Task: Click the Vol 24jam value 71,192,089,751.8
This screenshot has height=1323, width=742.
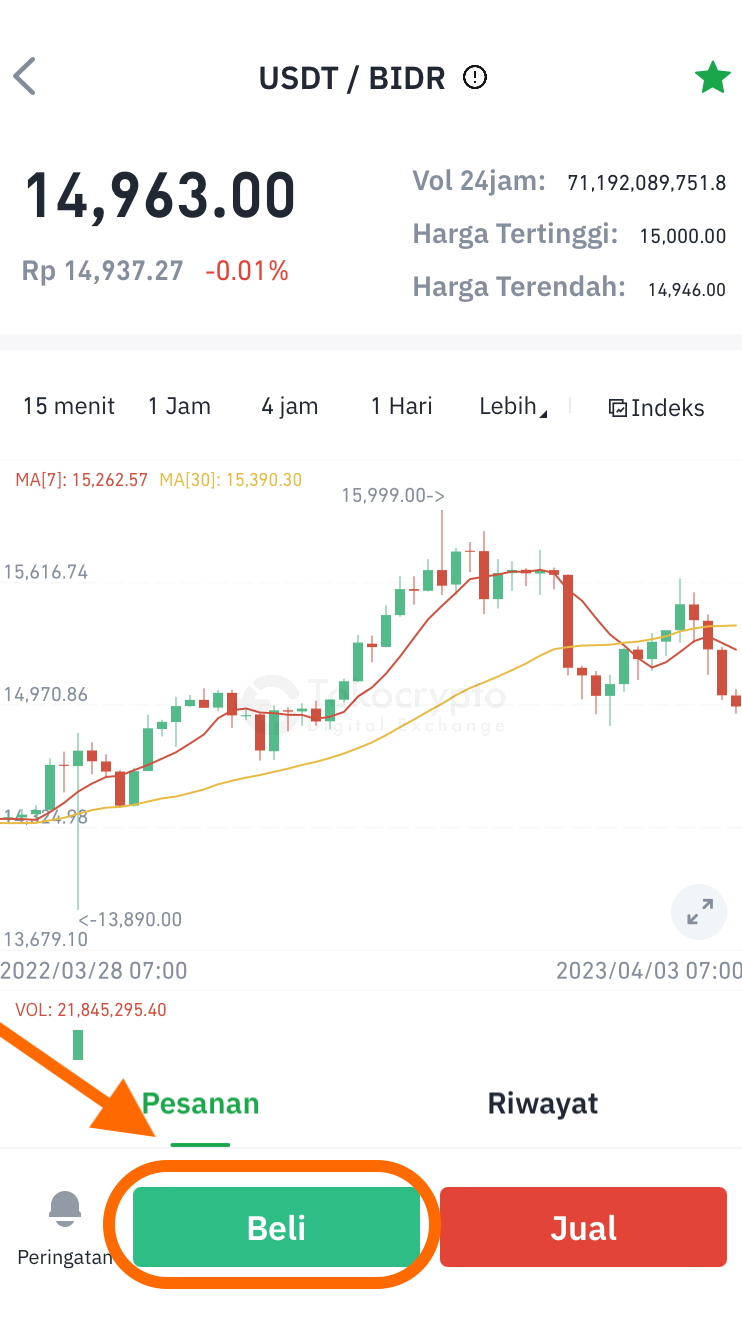Action: coord(646,183)
